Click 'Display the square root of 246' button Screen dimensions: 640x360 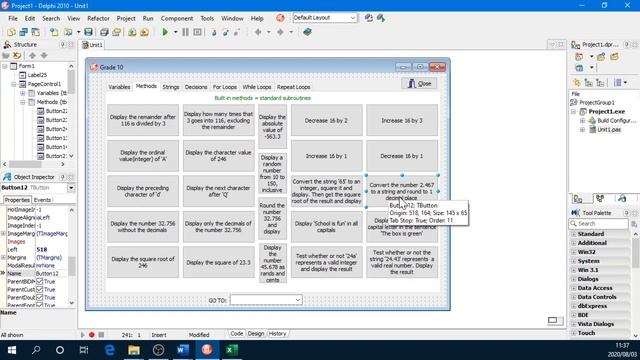[x=143, y=262]
